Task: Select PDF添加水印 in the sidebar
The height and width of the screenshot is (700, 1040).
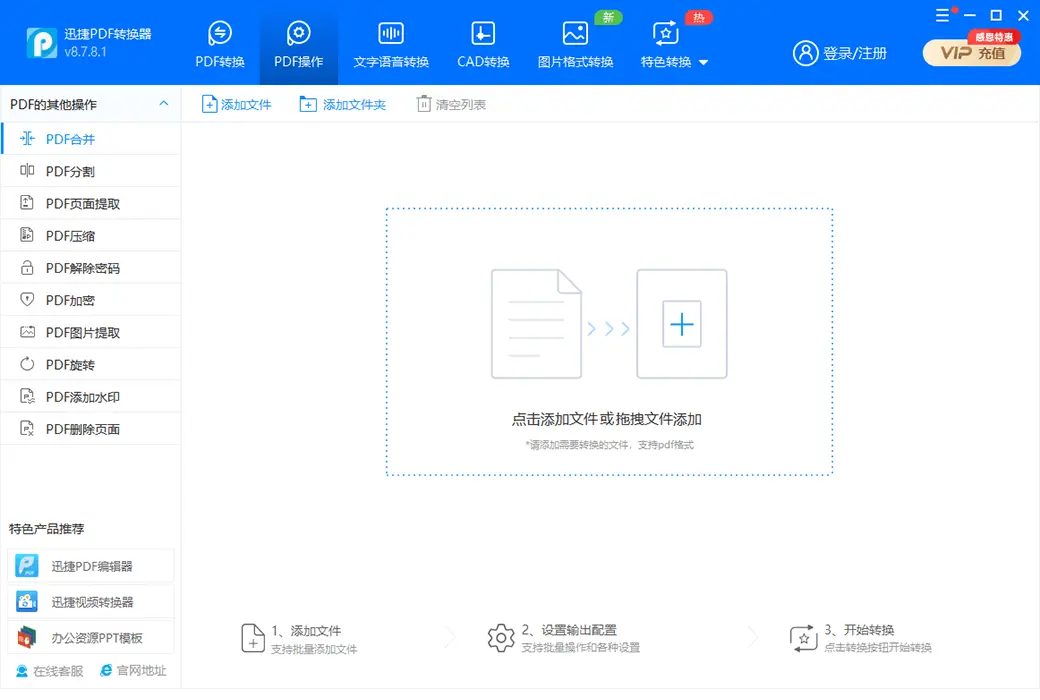Action: pyautogui.click(x=91, y=397)
